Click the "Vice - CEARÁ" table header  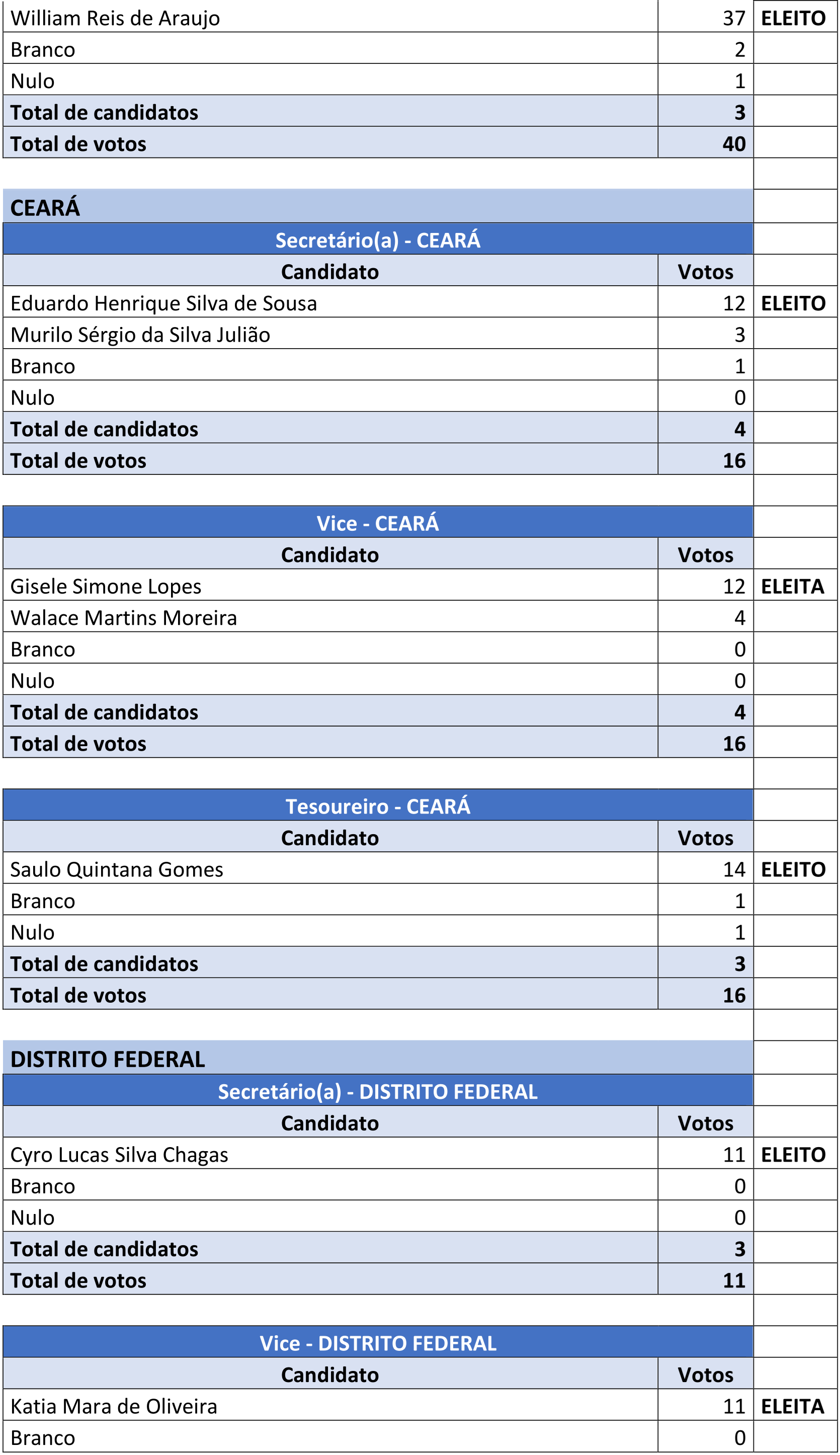click(377, 523)
